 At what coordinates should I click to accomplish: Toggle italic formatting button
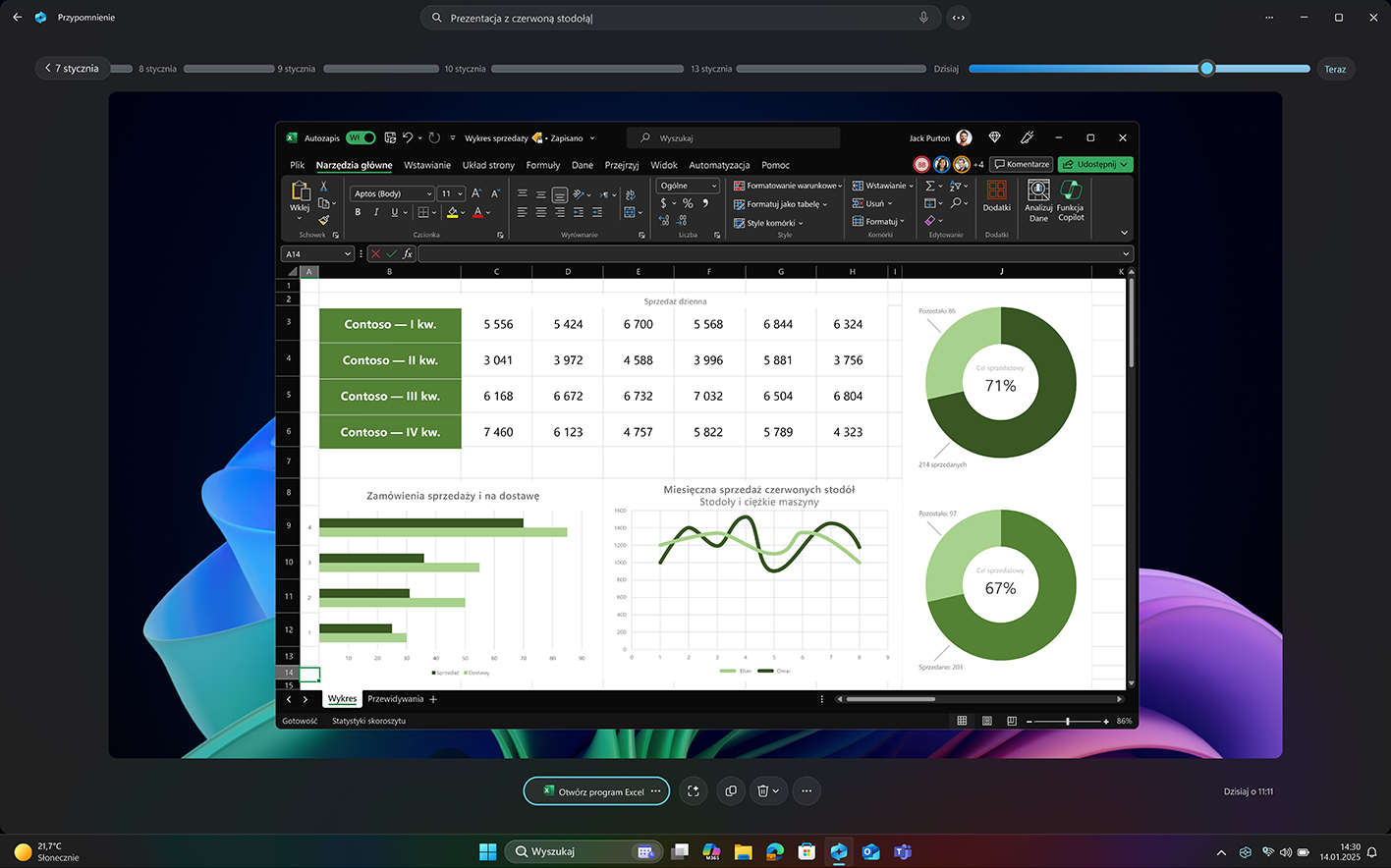point(375,212)
